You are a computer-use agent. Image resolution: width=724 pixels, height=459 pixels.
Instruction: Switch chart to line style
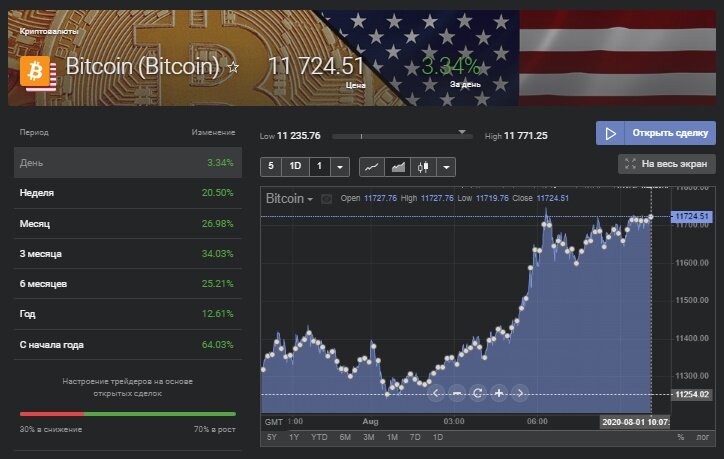tap(371, 167)
